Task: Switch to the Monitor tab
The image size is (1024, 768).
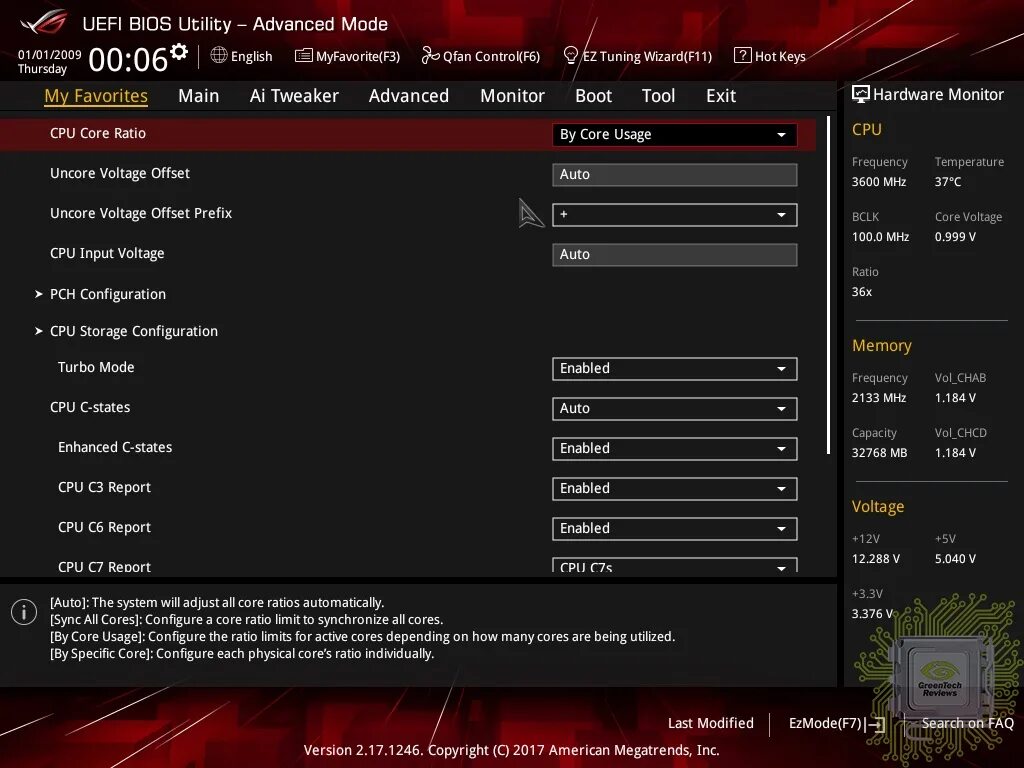Action: pos(512,96)
